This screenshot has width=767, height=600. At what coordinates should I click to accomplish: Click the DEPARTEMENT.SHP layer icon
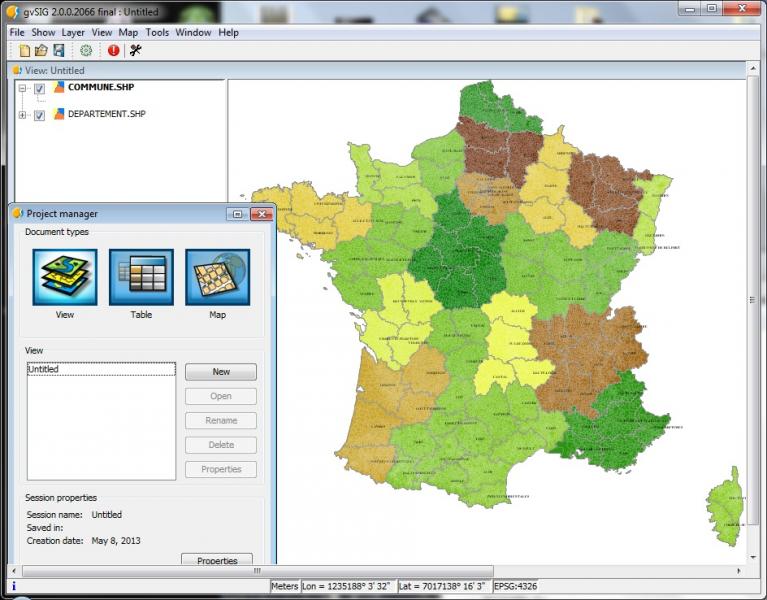[59, 114]
